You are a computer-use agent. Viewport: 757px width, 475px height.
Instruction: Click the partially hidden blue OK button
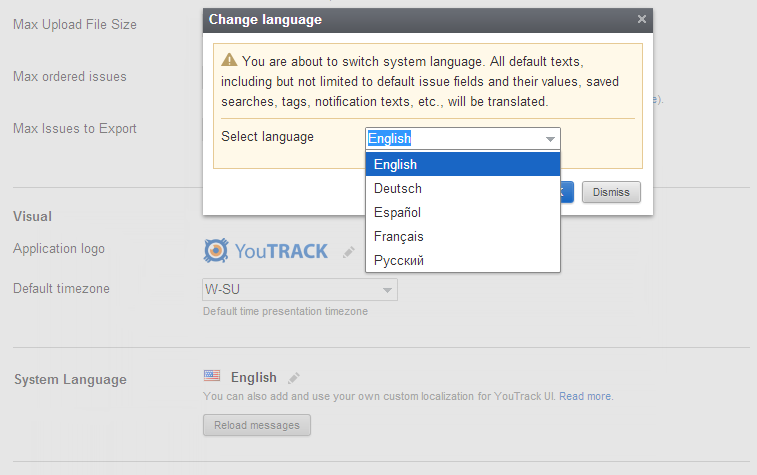[x=567, y=192]
